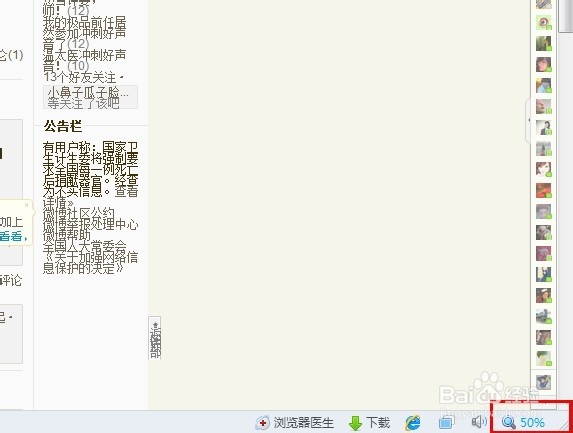
Task: Open the 13个好友关注 link
Action: click(x=83, y=77)
